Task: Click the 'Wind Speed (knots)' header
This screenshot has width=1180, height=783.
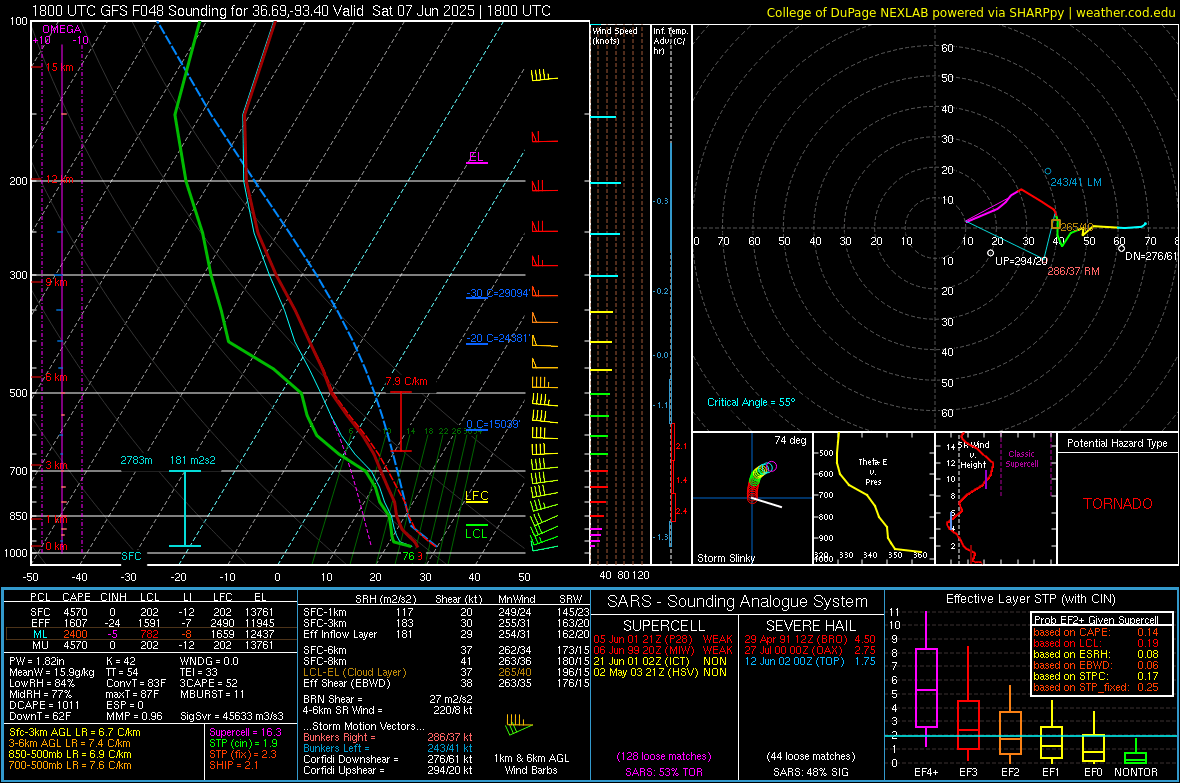Action: (614, 35)
